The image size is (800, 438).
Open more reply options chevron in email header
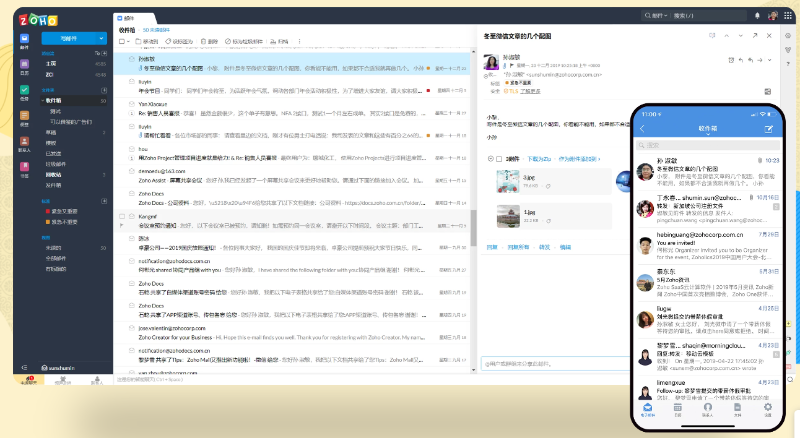pos(767,60)
